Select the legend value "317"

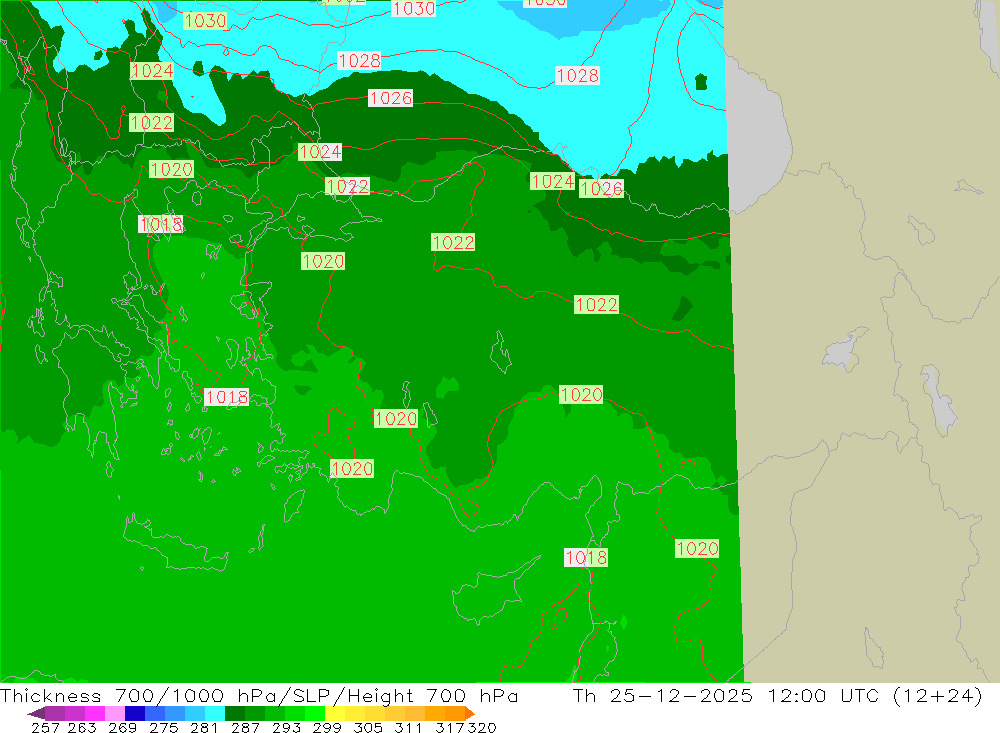click(451, 728)
